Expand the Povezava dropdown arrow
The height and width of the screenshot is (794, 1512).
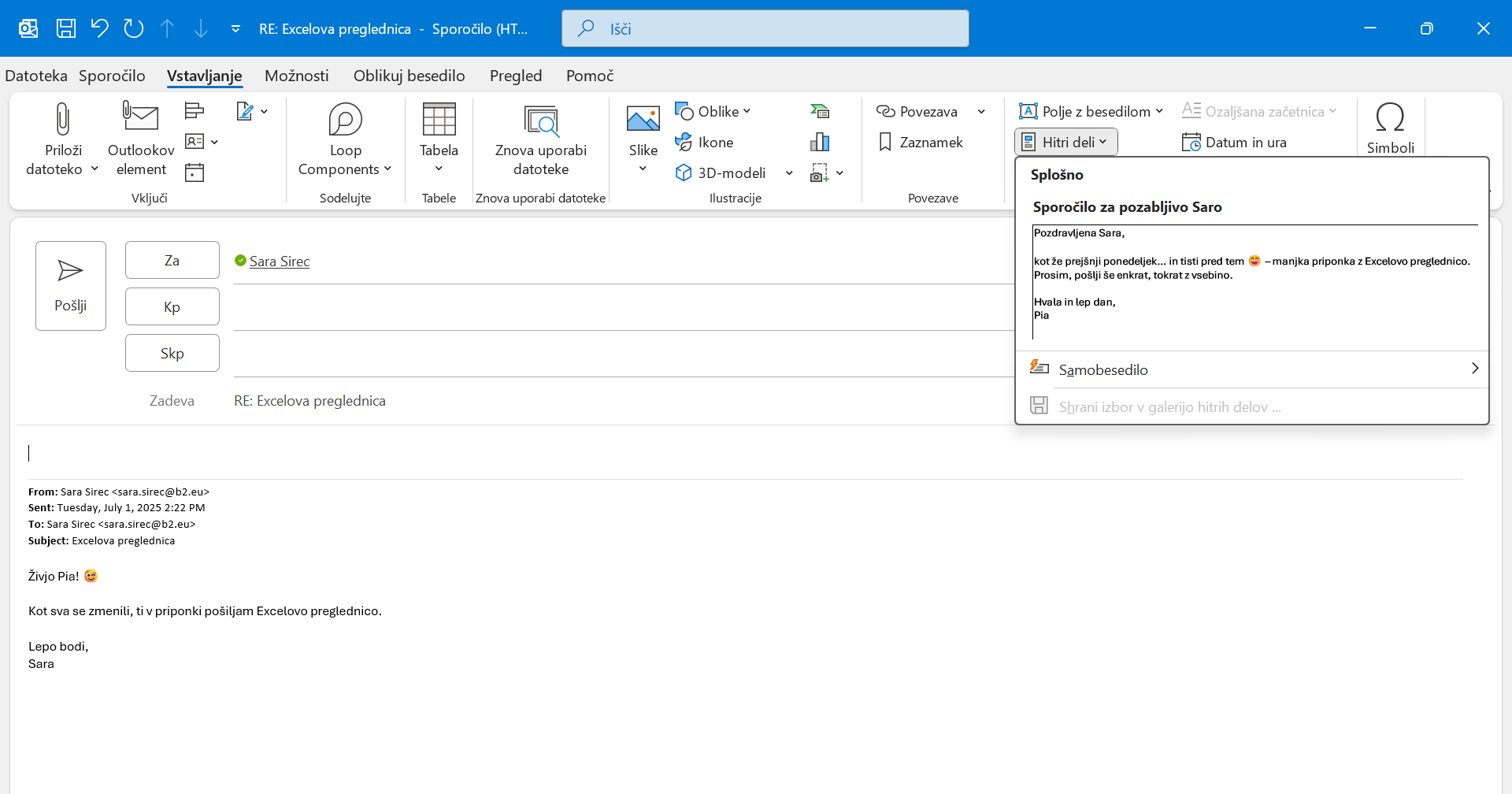pos(981,111)
